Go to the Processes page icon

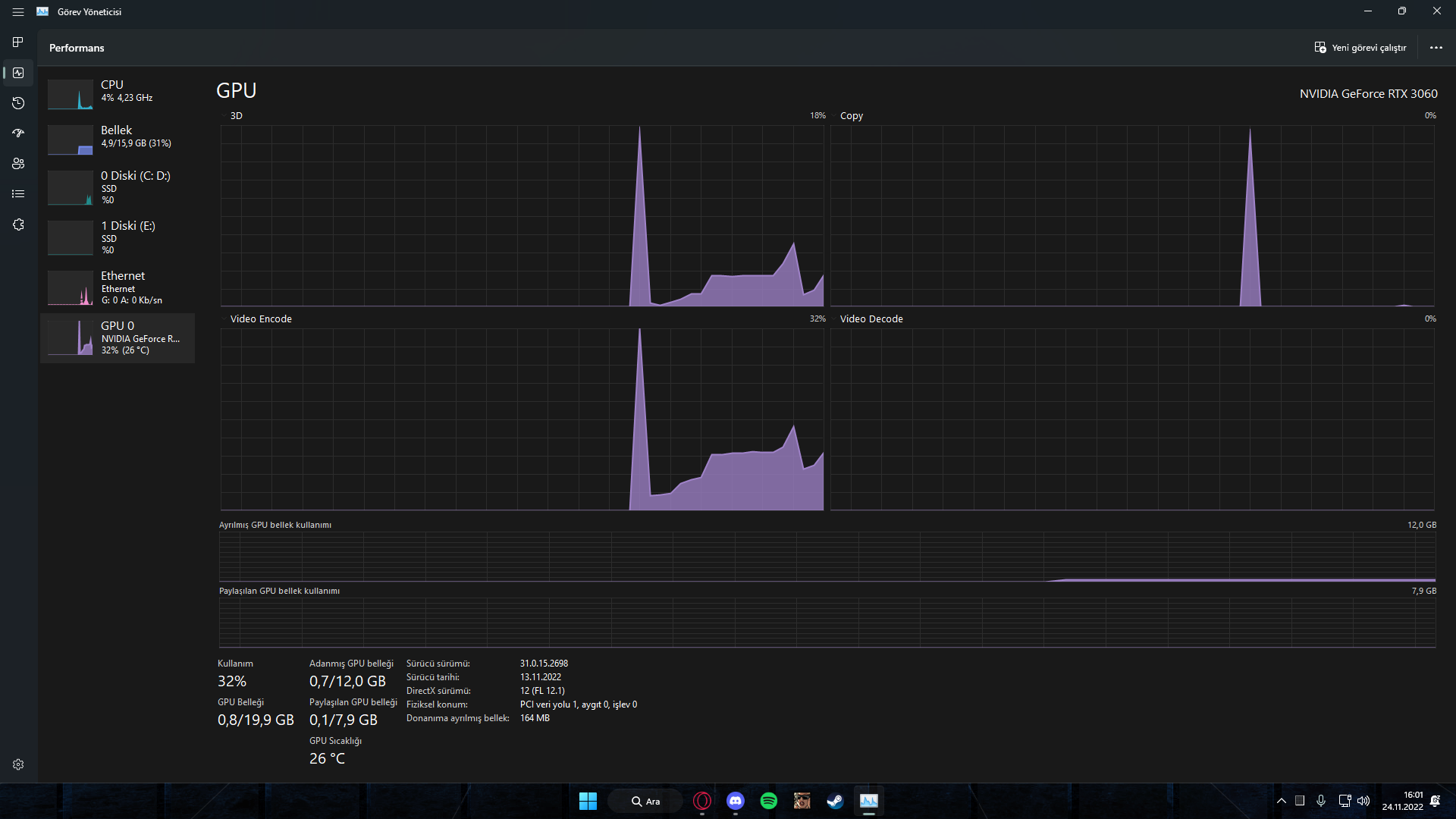pyautogui.click(x=18, y=42)
